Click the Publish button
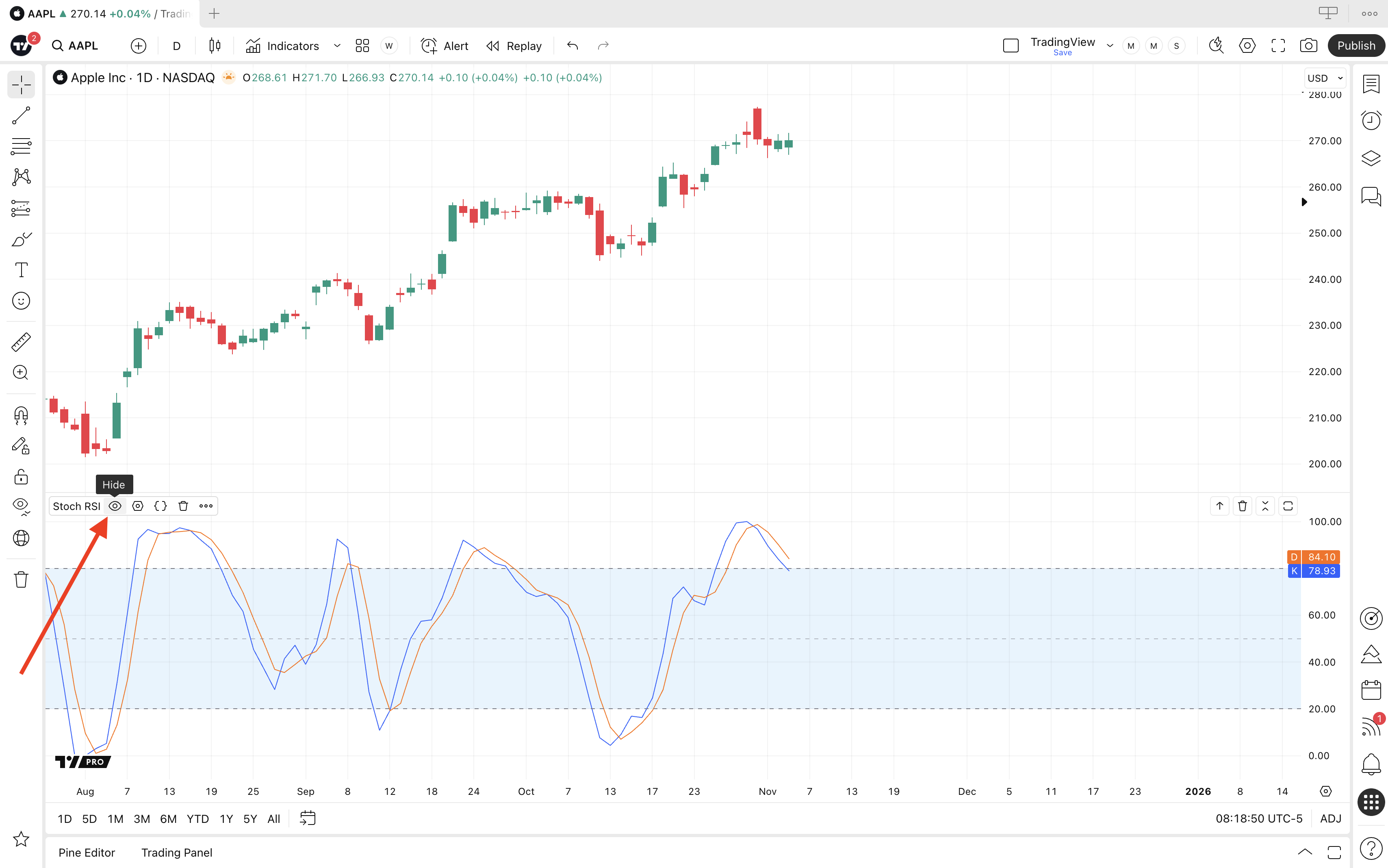The image size is (1388, 868). 1356,46
